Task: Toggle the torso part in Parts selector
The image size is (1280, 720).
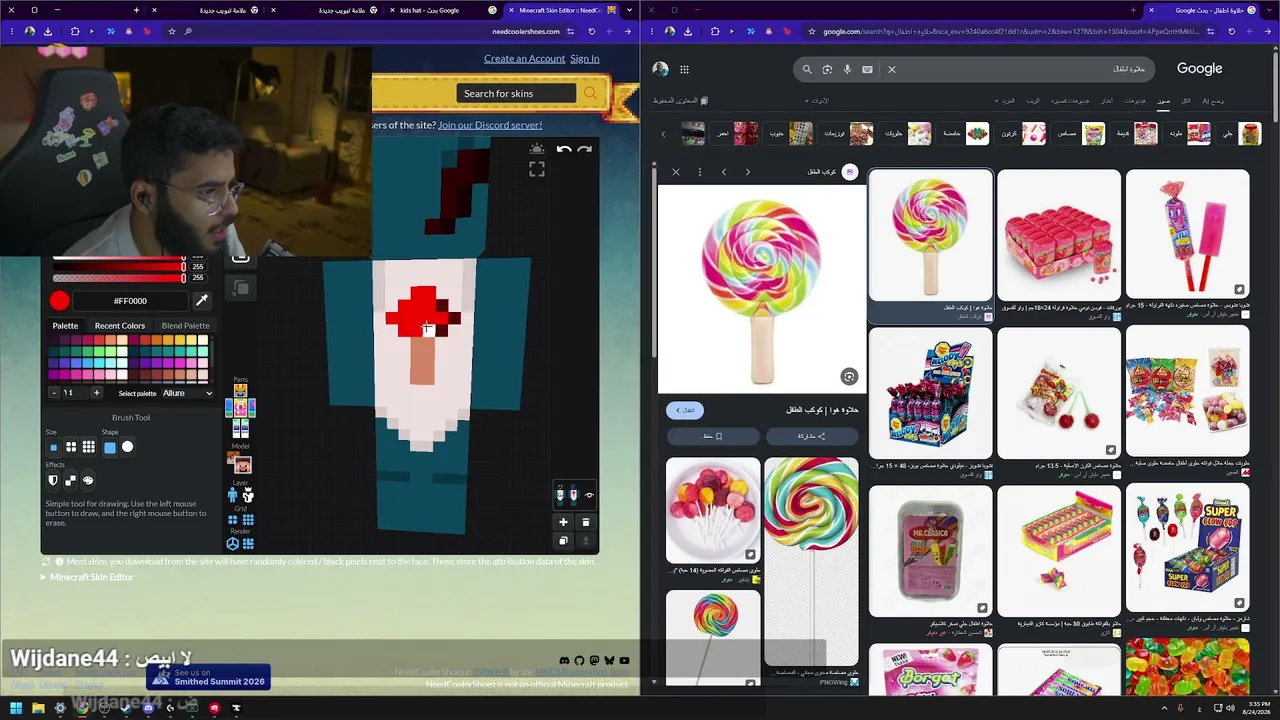Action: coord(240,408)
